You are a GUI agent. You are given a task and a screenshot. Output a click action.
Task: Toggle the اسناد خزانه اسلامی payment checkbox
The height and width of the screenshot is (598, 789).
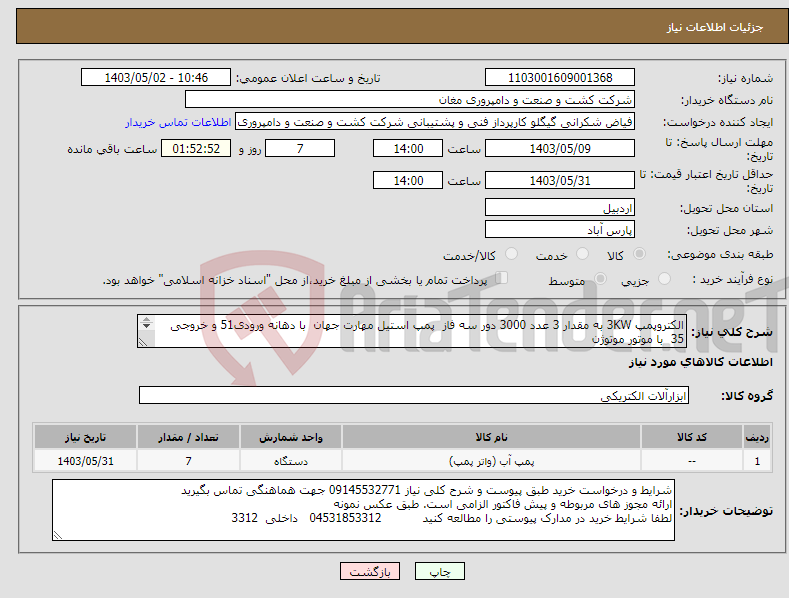(x=502, y=278)
